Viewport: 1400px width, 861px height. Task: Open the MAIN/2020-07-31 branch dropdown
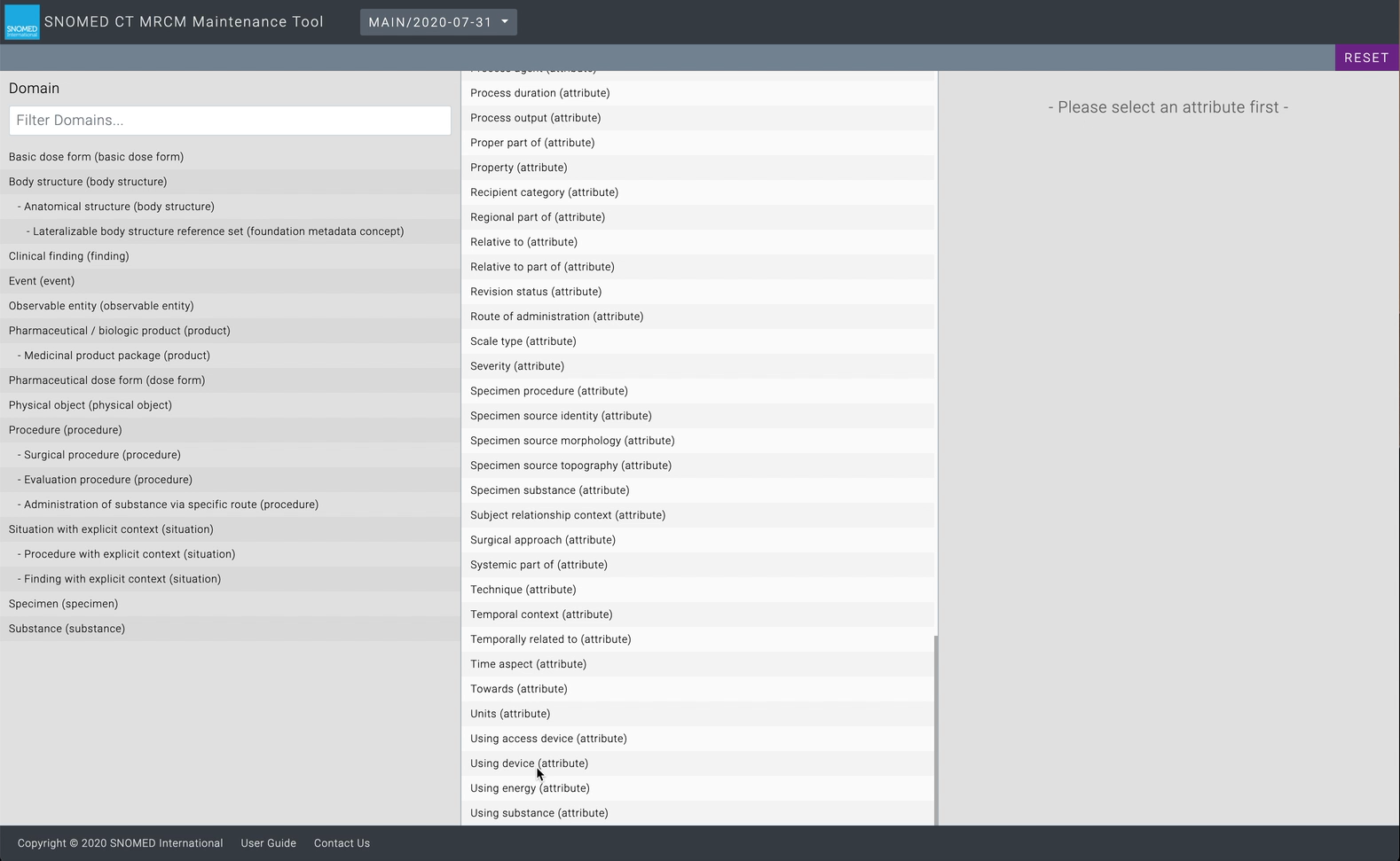(x=438, y=22)
